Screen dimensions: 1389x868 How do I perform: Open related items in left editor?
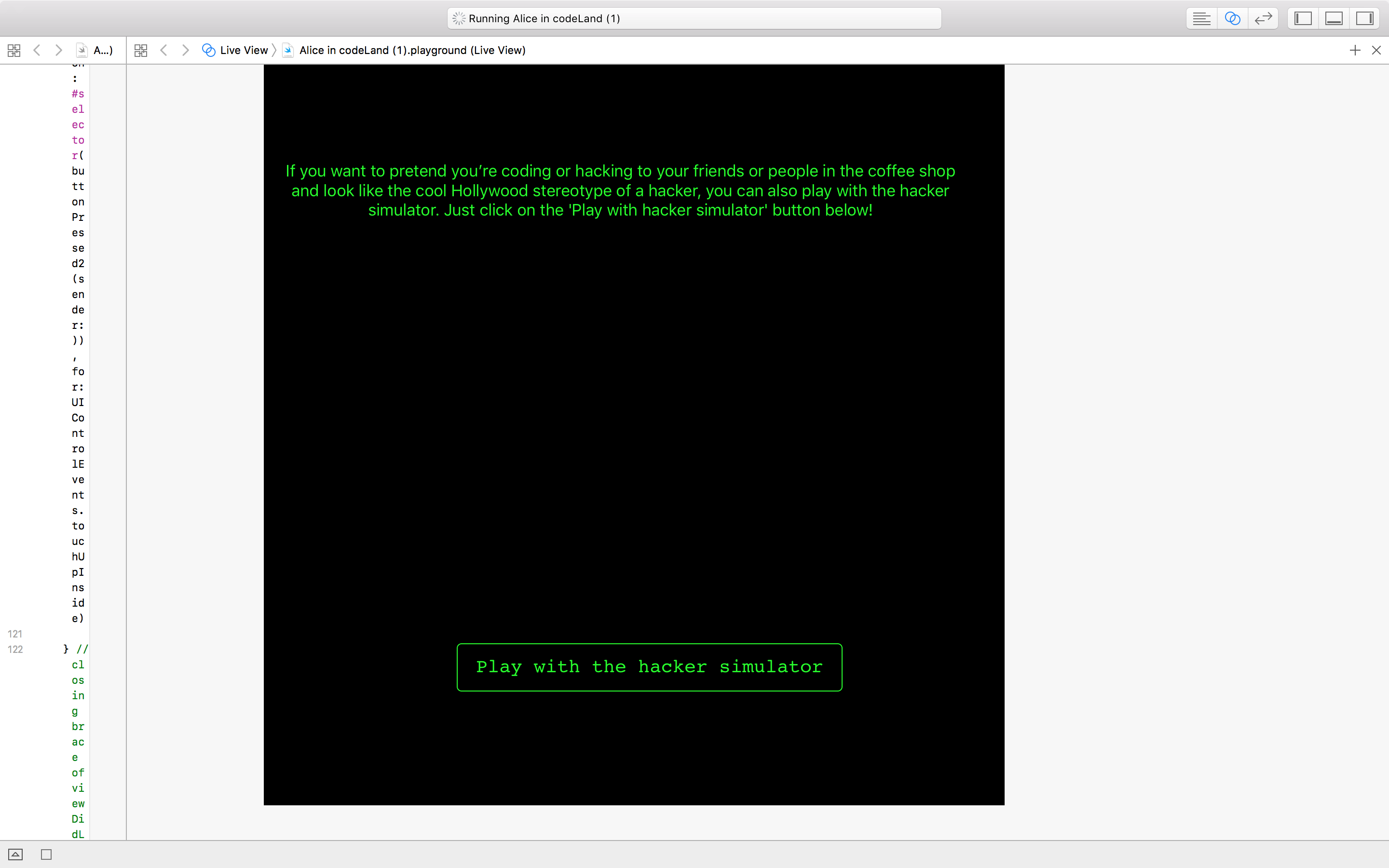point(14,51)
